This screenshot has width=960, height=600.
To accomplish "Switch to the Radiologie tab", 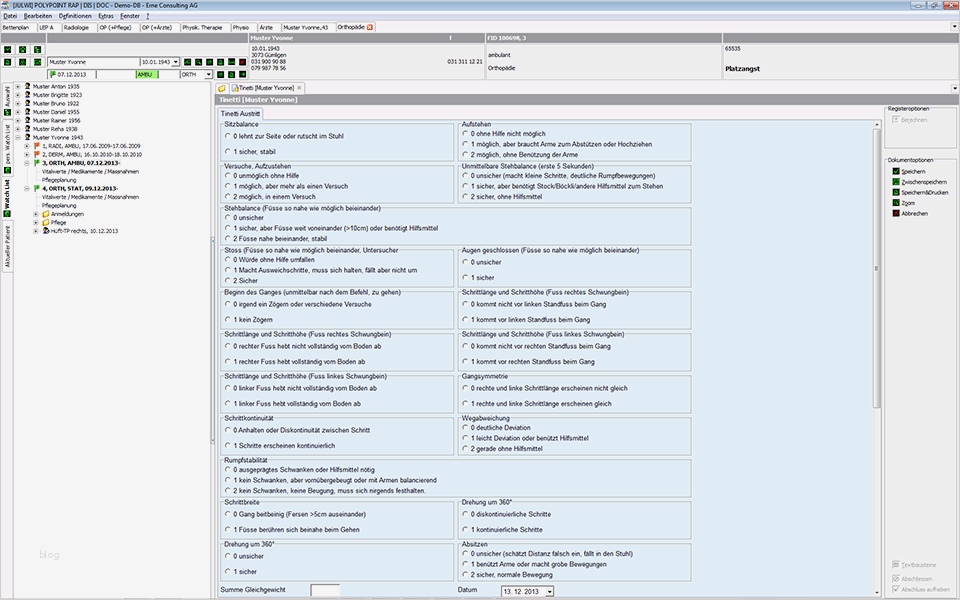I will pos(76,27).
